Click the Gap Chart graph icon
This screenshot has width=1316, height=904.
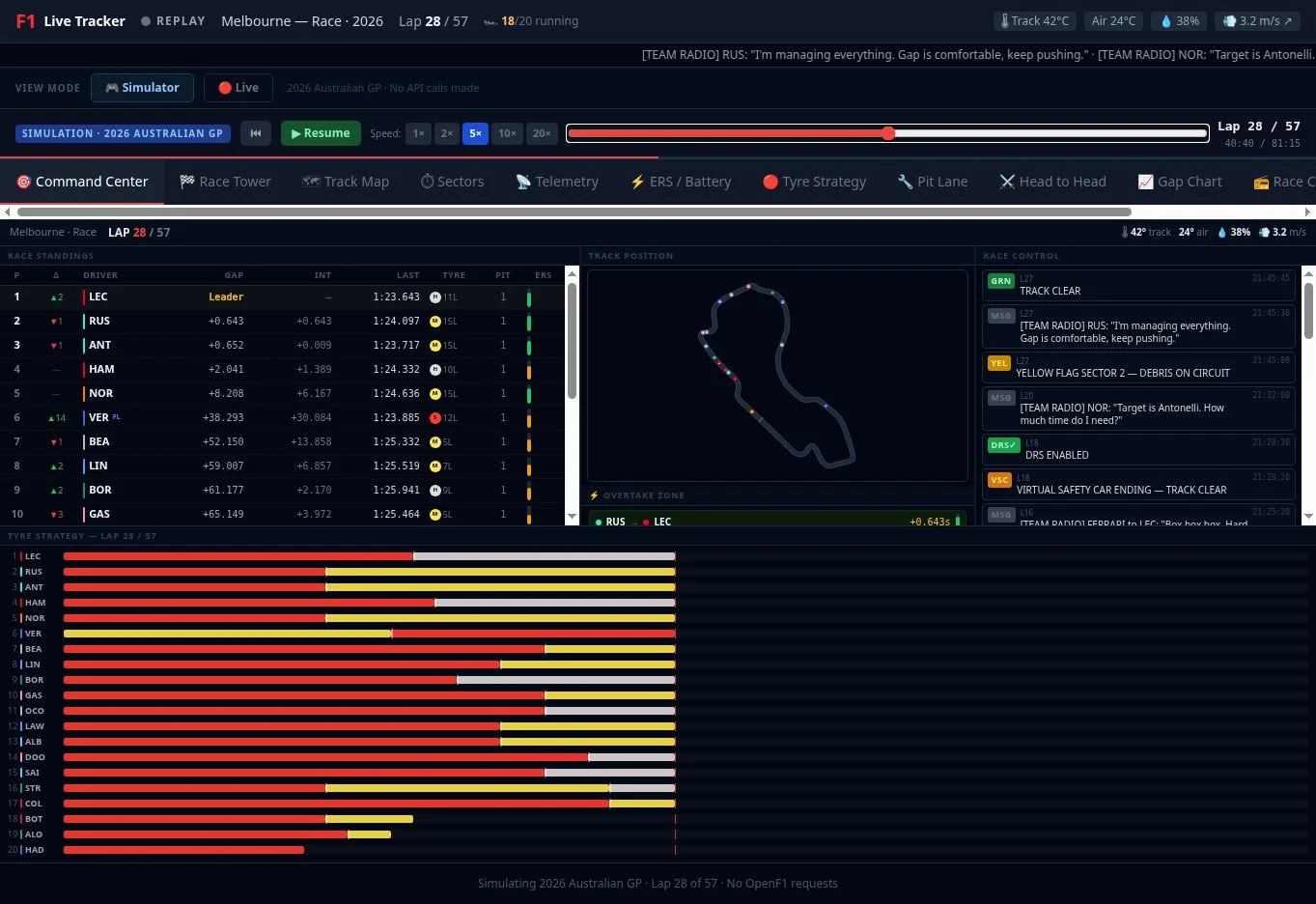pos(1145,182)
